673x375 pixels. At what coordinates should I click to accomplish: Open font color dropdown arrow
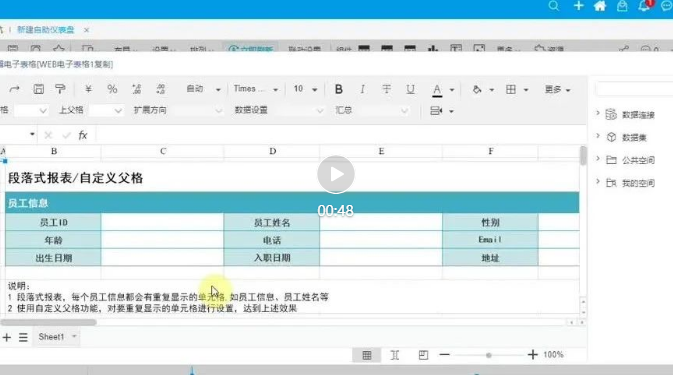coord(452,90)
